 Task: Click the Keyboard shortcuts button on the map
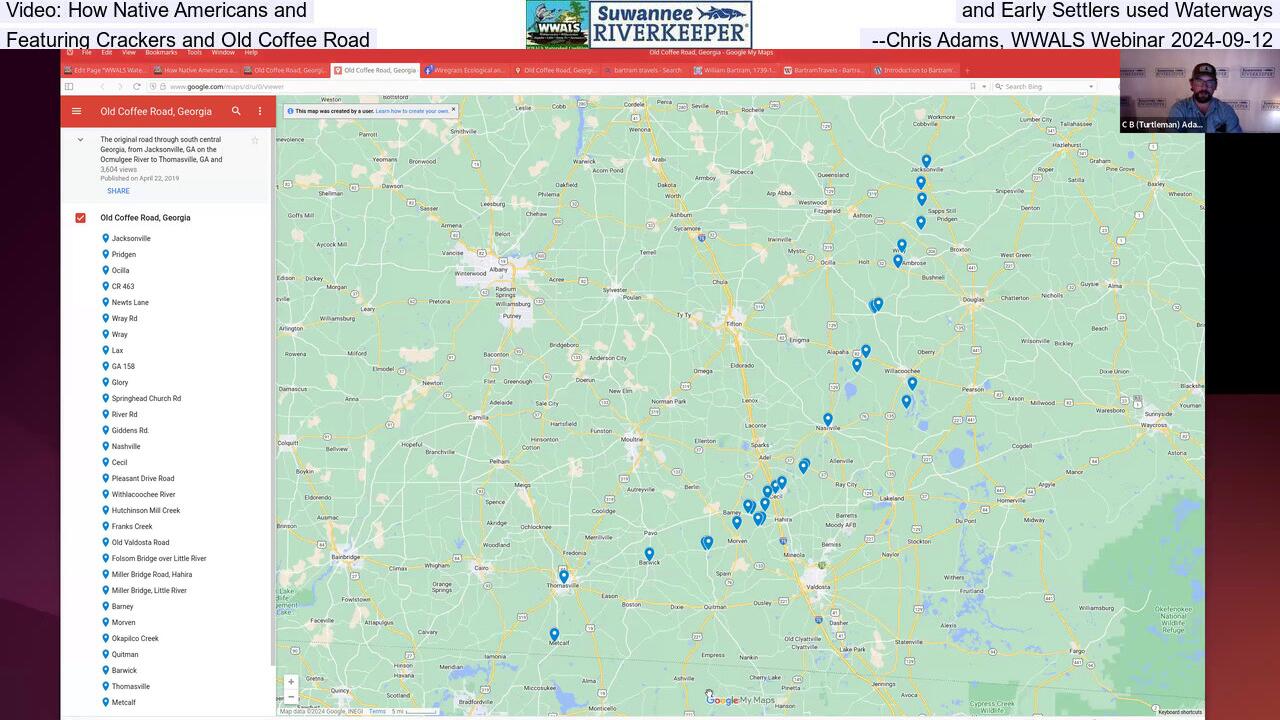click(1180, 712)
